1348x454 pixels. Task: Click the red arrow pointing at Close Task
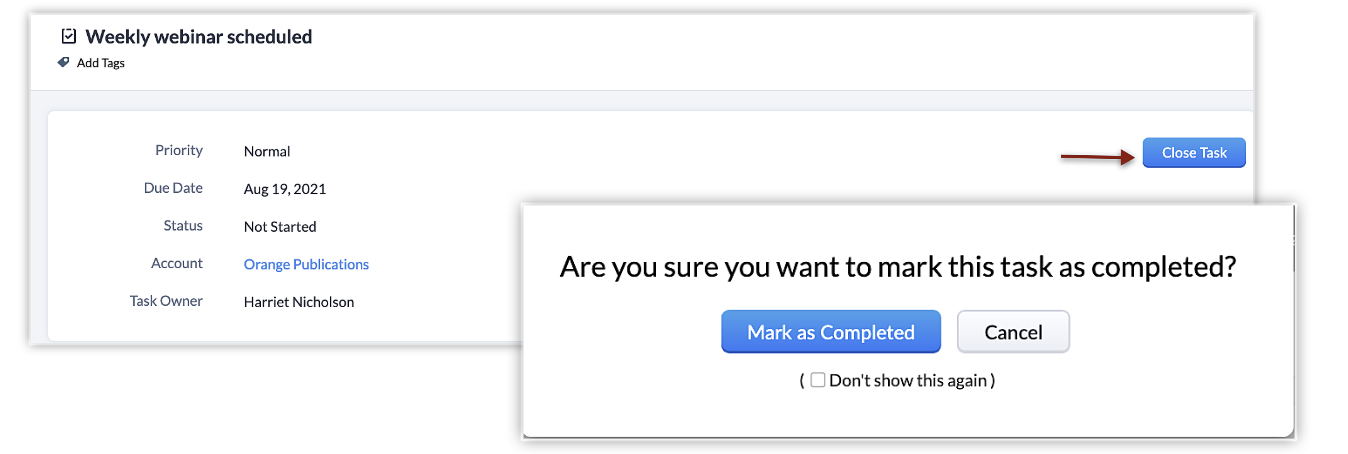click(1097, 156)
